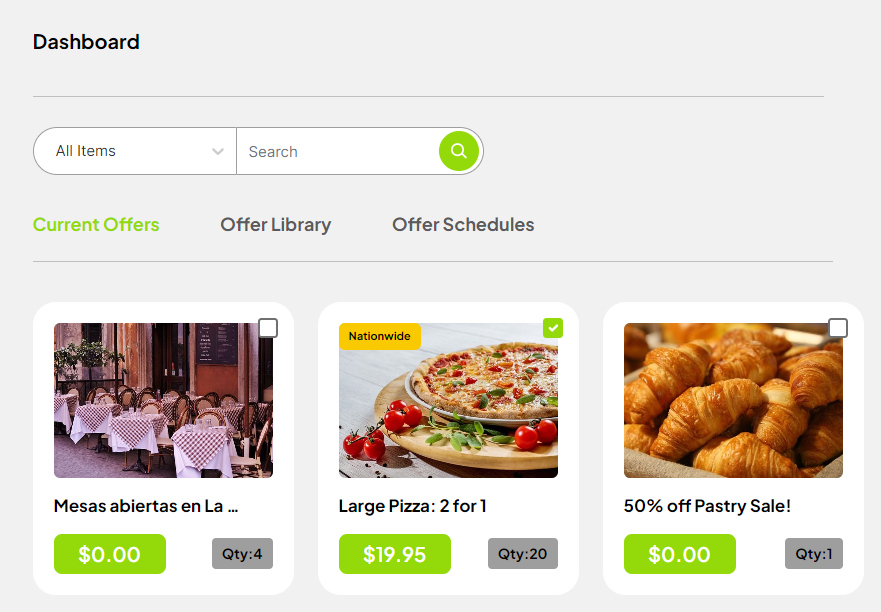Click the Qty:4 quantity badge
This screenshot has width=881, height=612.
point(242,554)
